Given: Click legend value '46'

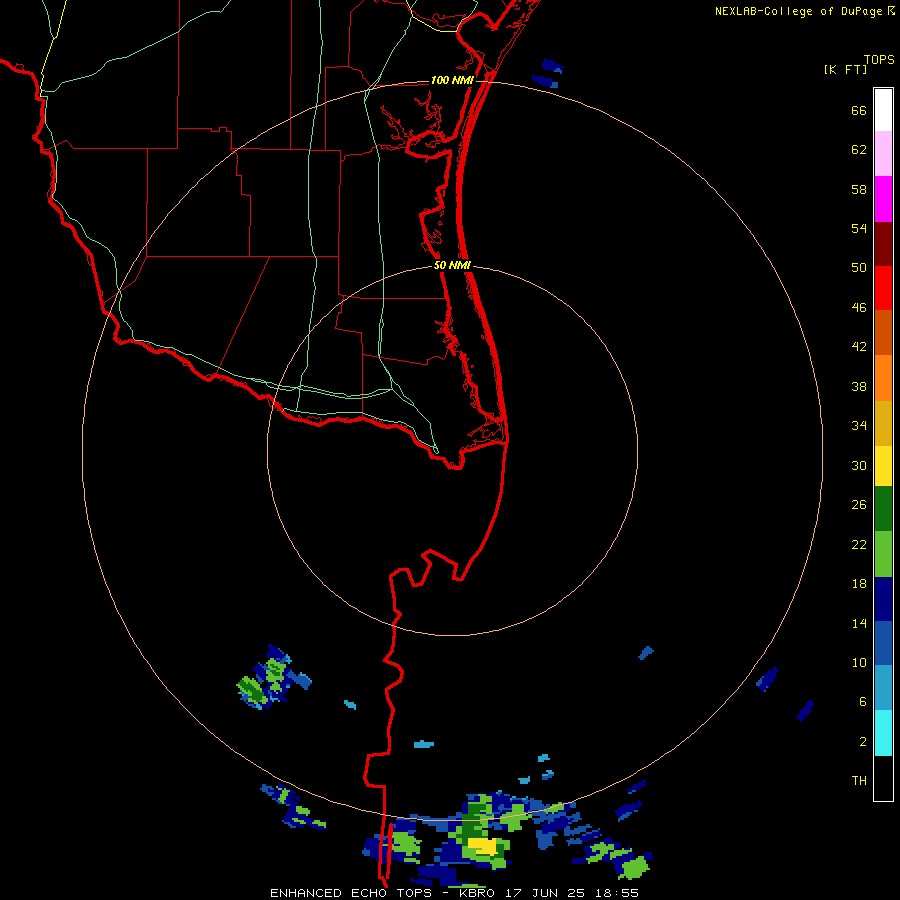Looking at the screenshot, I should (859, 308).
